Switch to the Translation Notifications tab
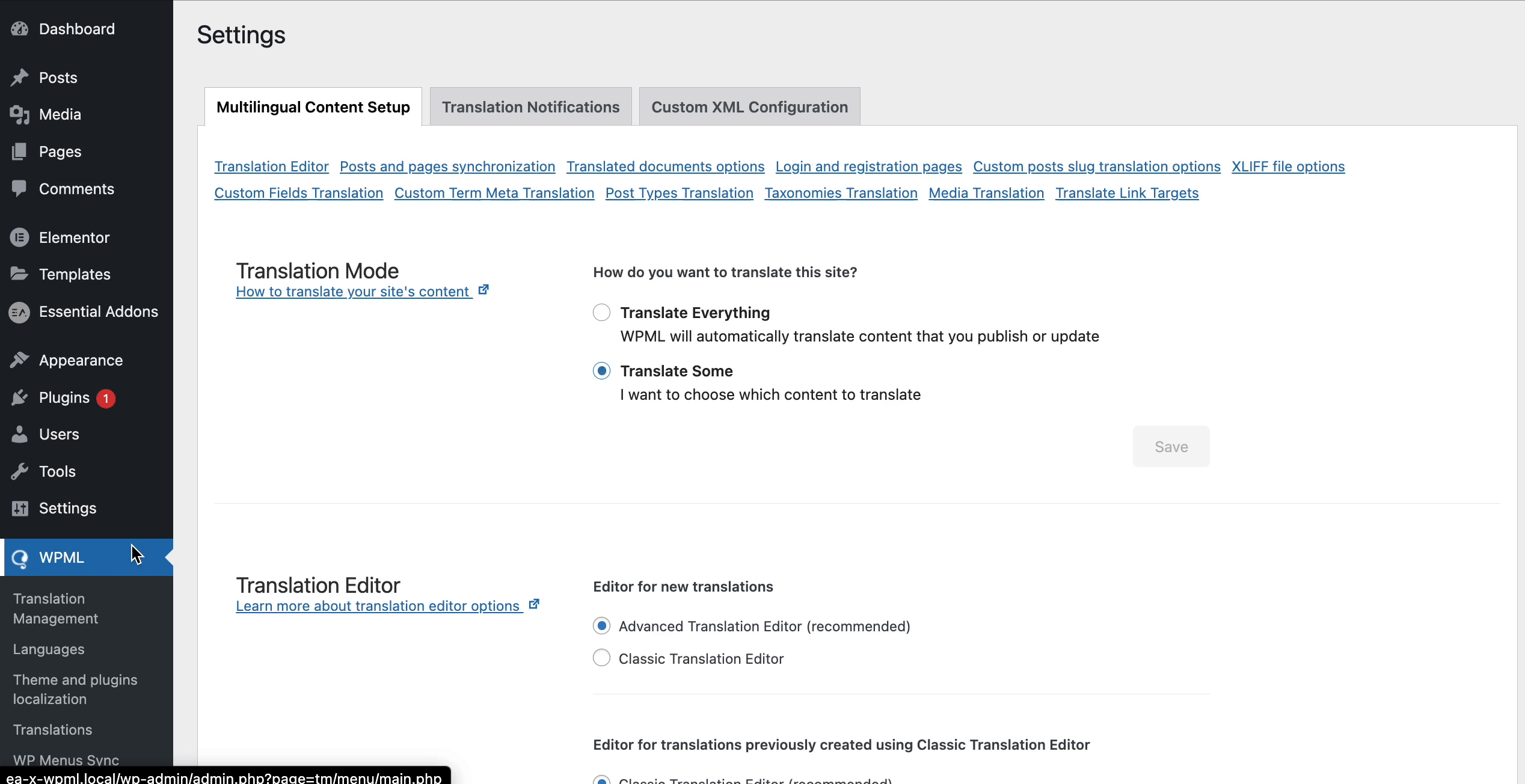Viewport: 1525px width, 784px height. point(531,106)
